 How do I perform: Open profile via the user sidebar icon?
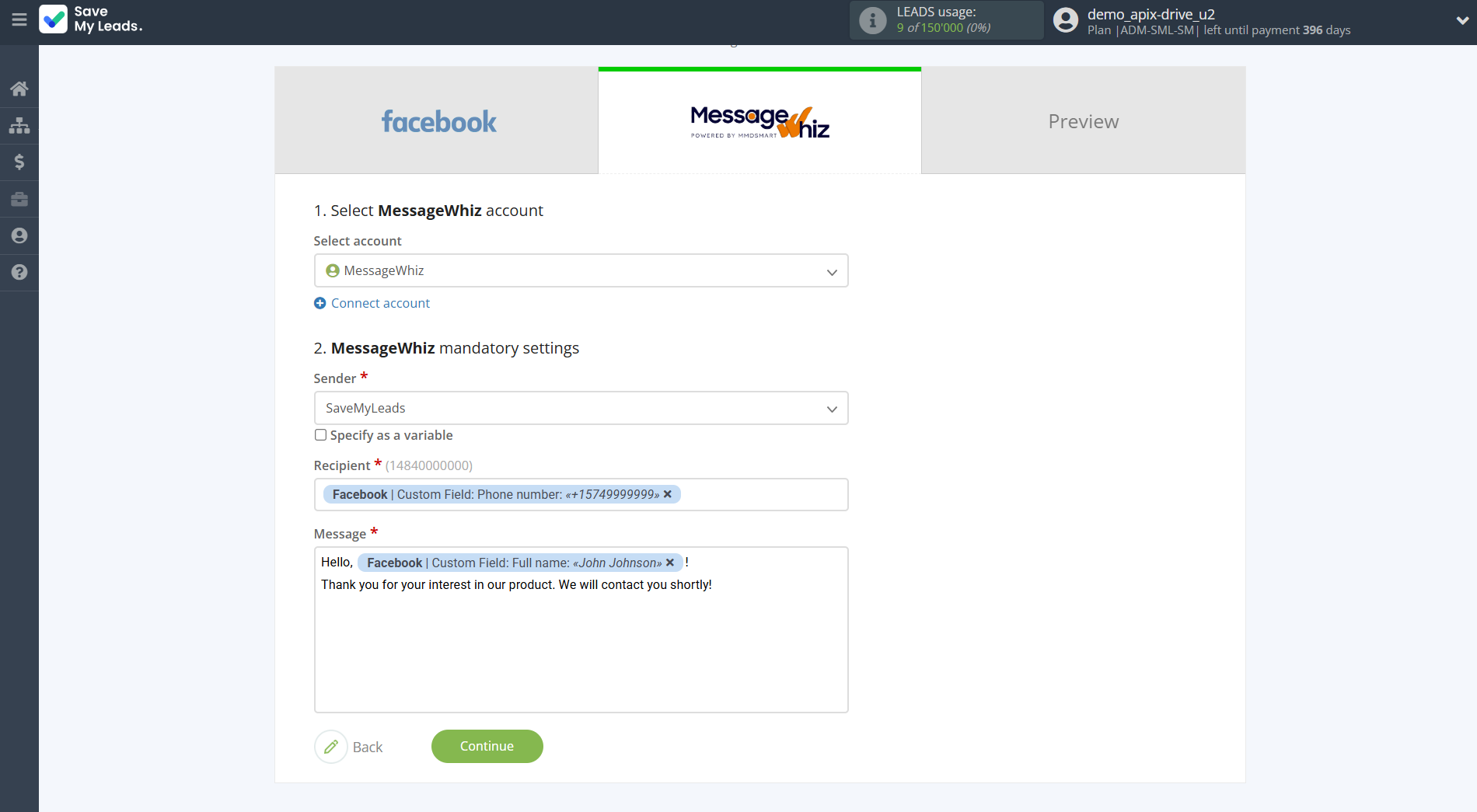click(19, 235)
